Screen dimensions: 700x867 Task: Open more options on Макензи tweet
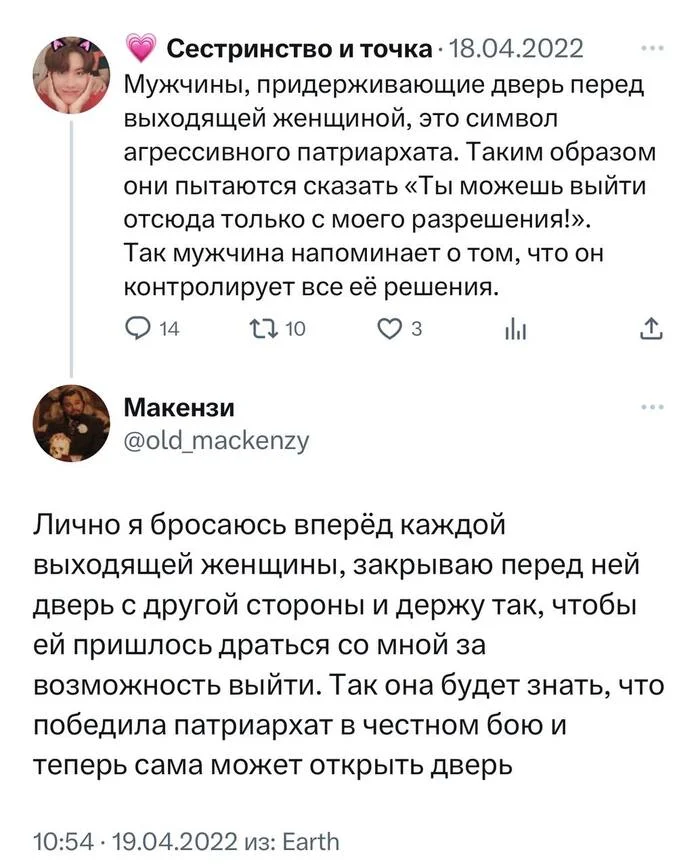[x=650, y=407]
